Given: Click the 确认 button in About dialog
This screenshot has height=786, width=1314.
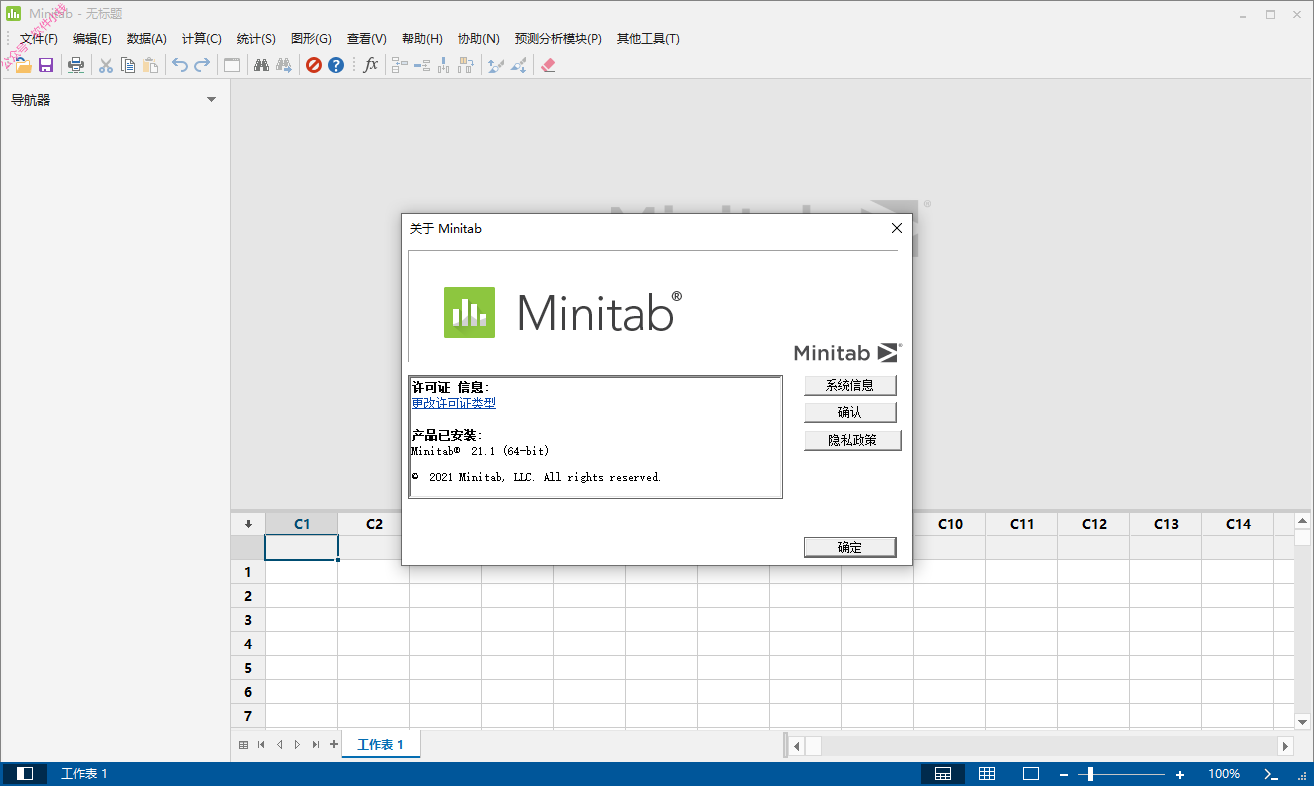Looking at the screenshot, I should (850, 412).
